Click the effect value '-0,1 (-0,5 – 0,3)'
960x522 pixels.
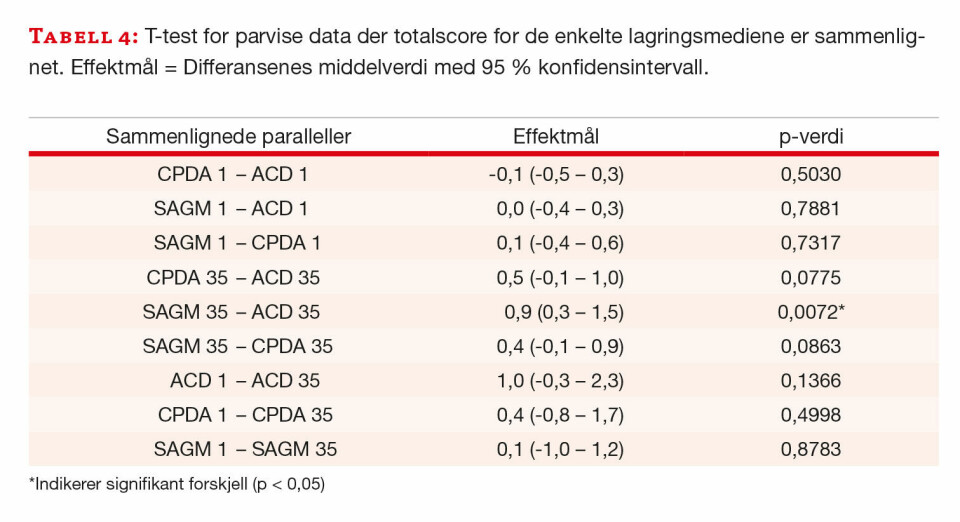(556, 174)
